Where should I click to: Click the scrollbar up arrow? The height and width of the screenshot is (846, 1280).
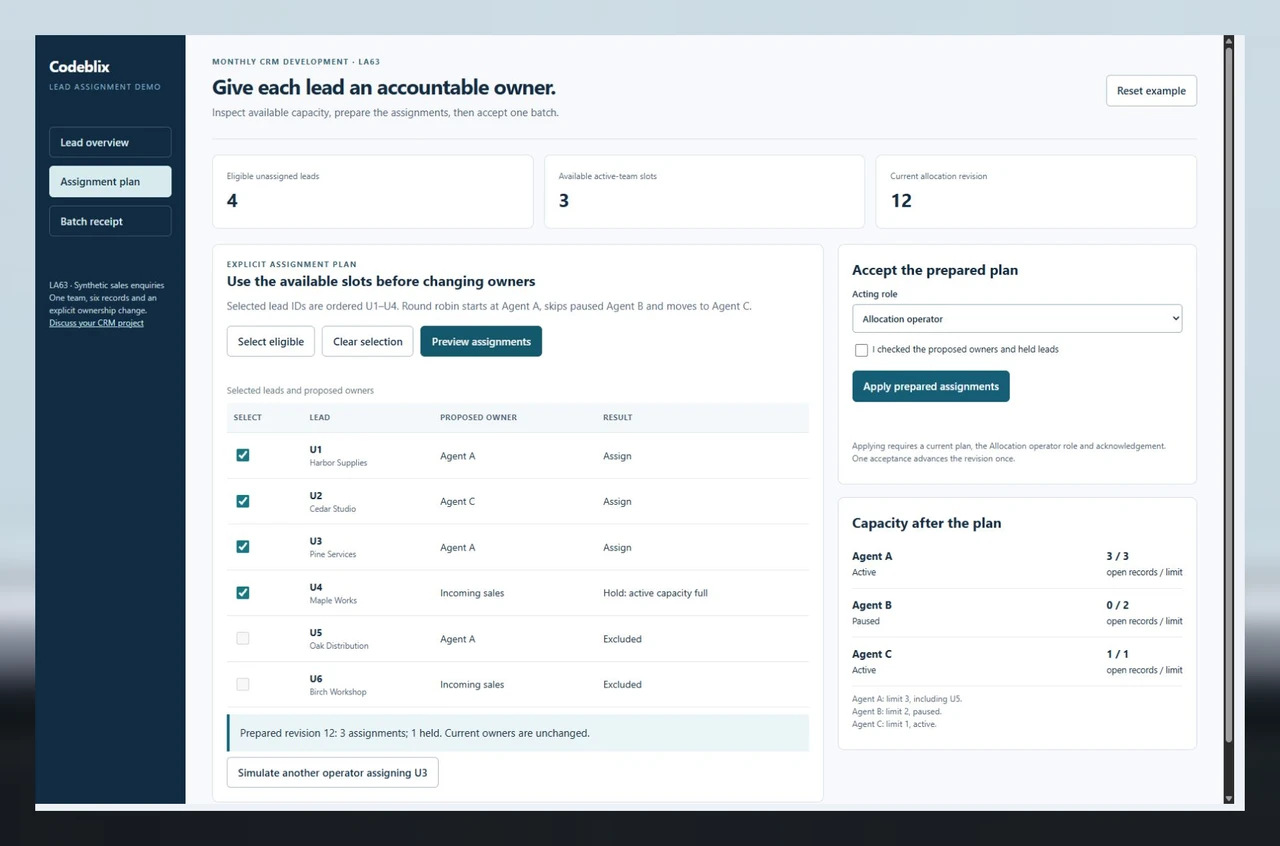pyautogui.click(x=1229, y=41)
